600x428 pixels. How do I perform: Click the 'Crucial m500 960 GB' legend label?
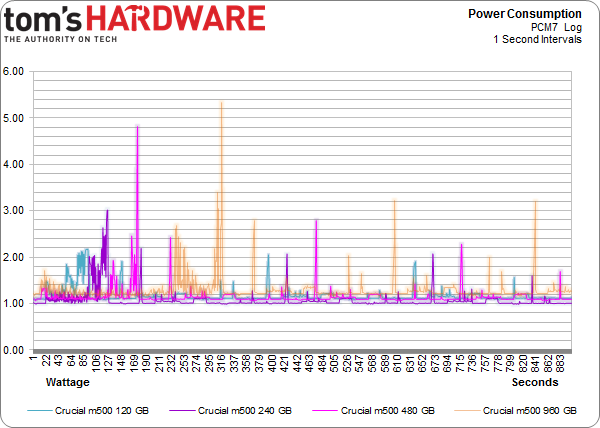pyautogui.click(x=530, y=410)
